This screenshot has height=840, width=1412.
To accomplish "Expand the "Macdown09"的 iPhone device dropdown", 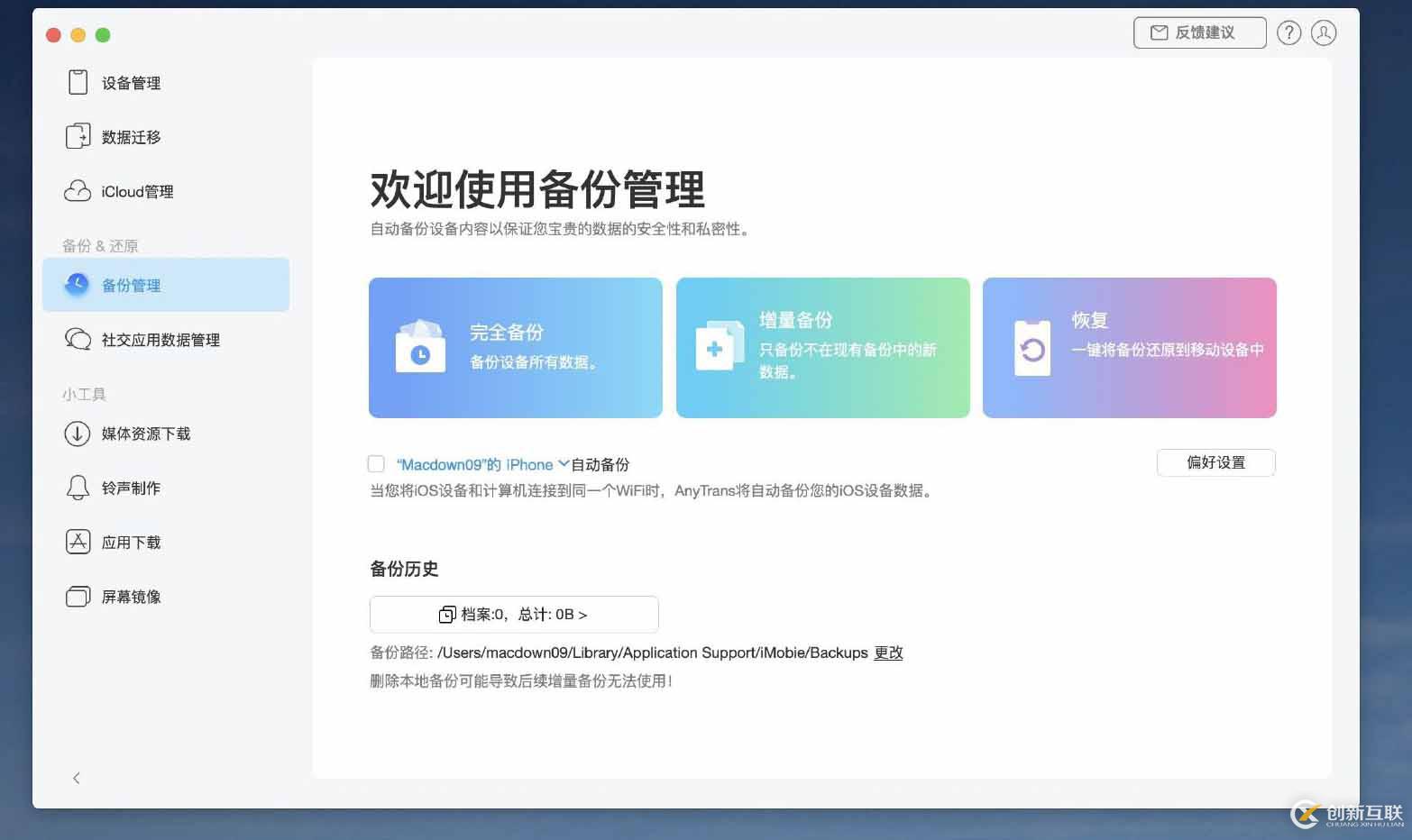I will click(x=564, y=463).
